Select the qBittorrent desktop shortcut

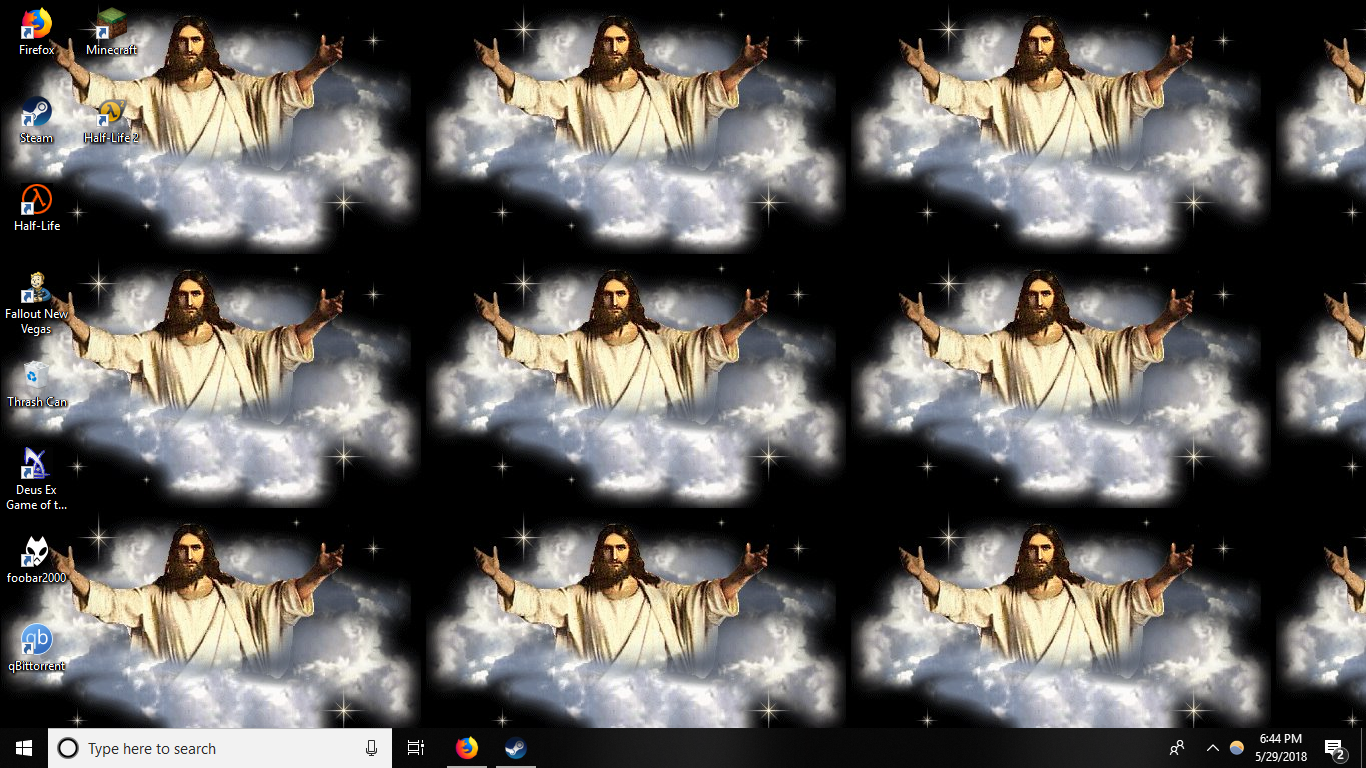coord(37,648)
